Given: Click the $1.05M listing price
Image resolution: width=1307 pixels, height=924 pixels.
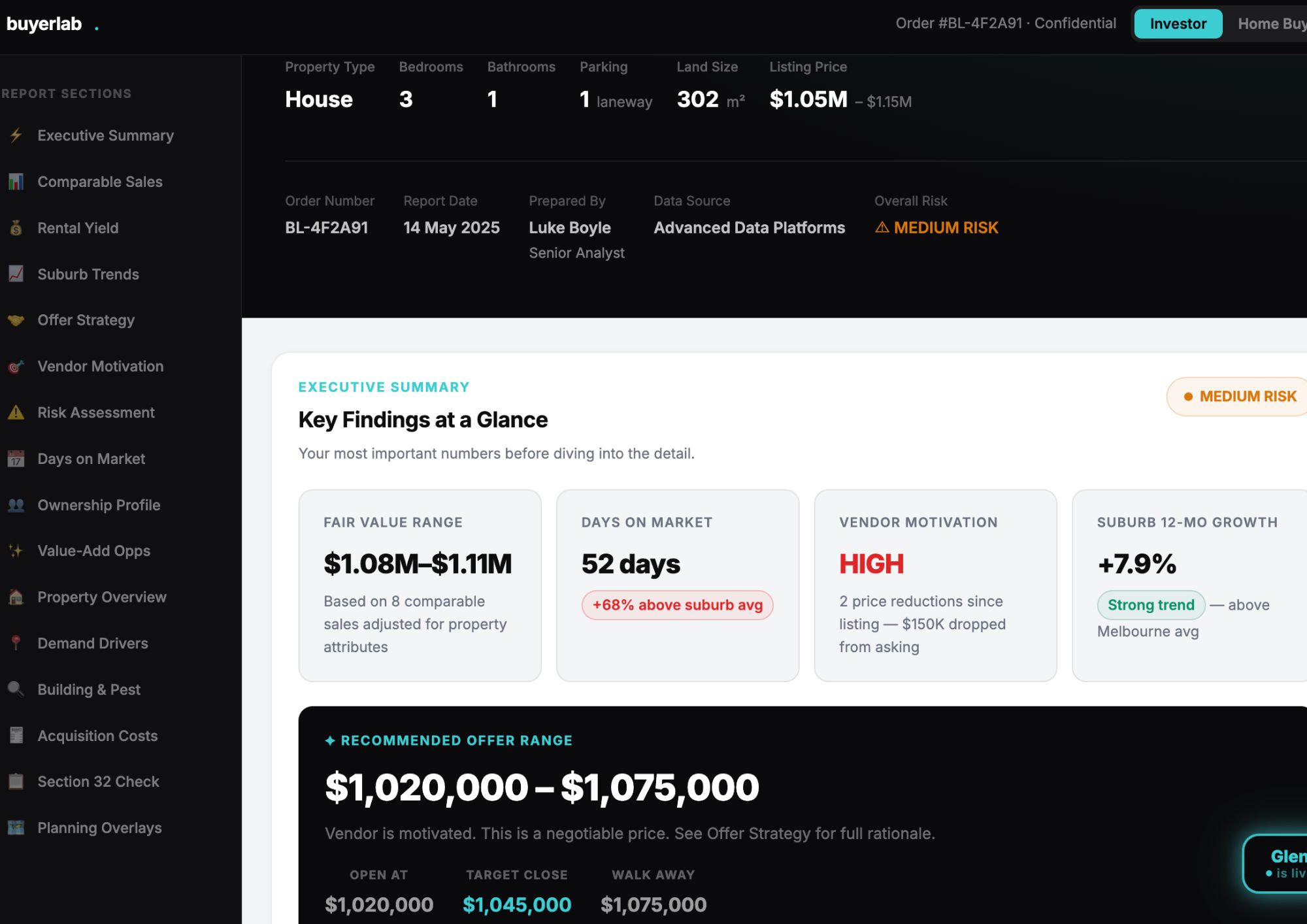Looking at the screenshot, I should click(808, 99).
